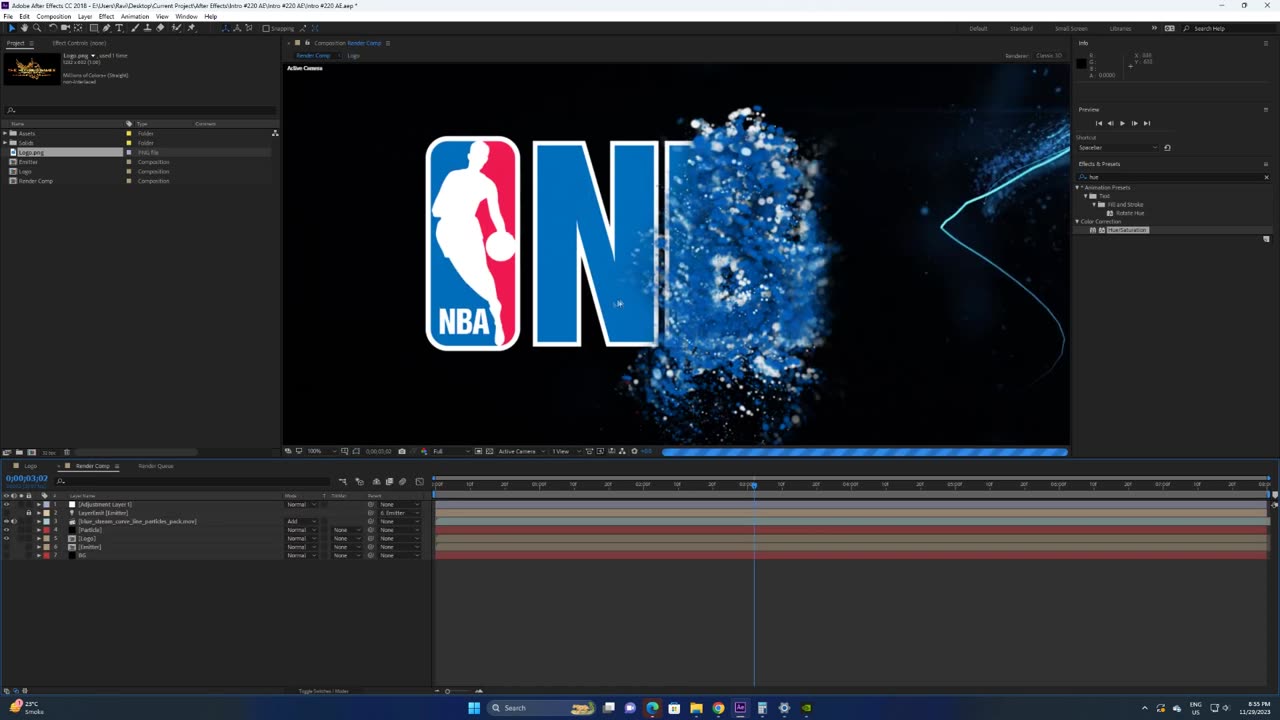Select the Brush tool
The image size is (1280, 720).
point(135,28)
